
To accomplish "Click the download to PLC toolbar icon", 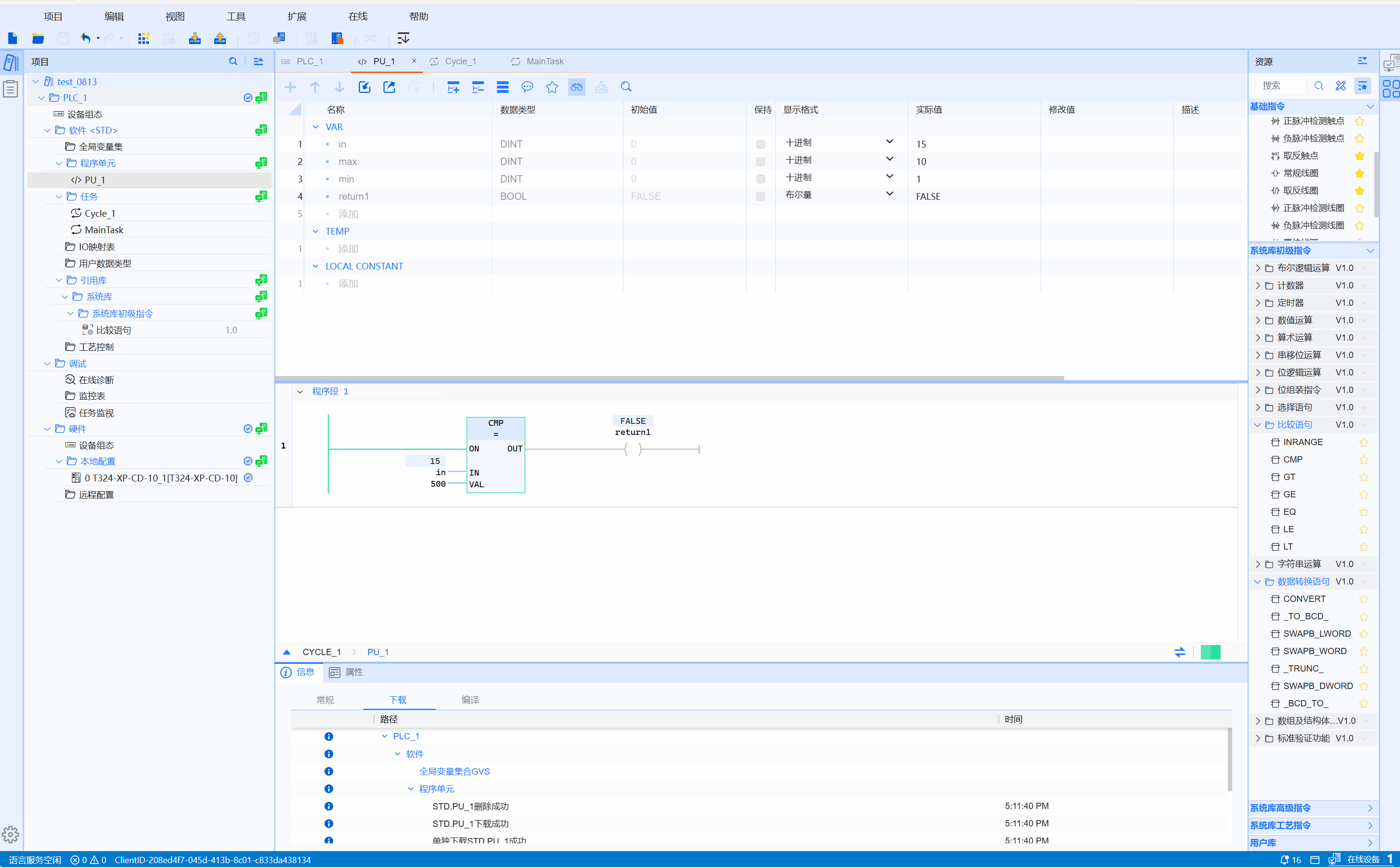I will [195, 38].
